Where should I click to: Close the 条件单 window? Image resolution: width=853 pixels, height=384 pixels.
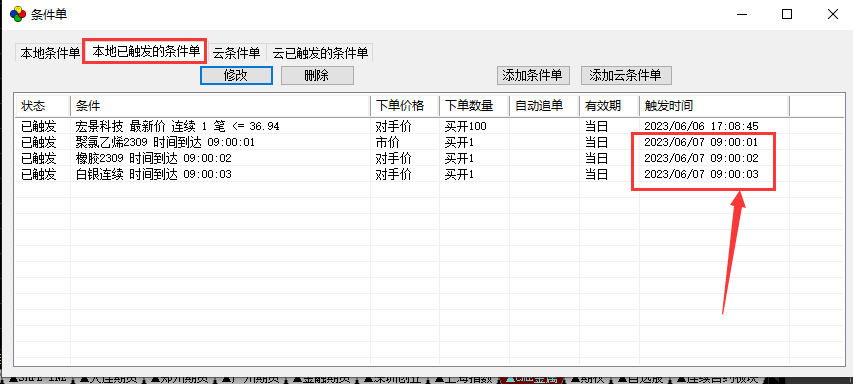pos(833,15)
